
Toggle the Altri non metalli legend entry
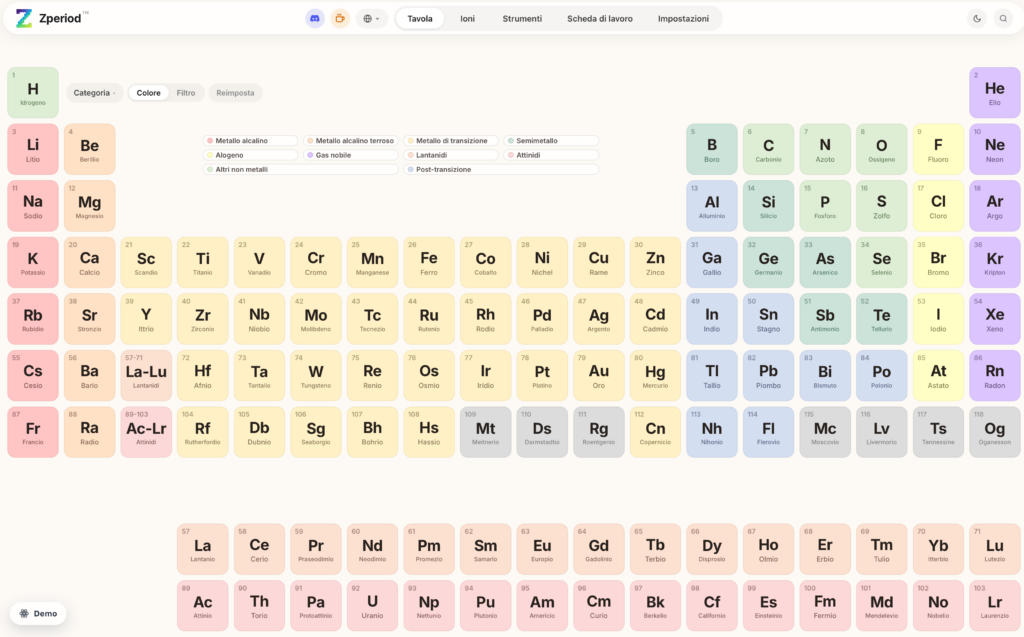point(300,169)
